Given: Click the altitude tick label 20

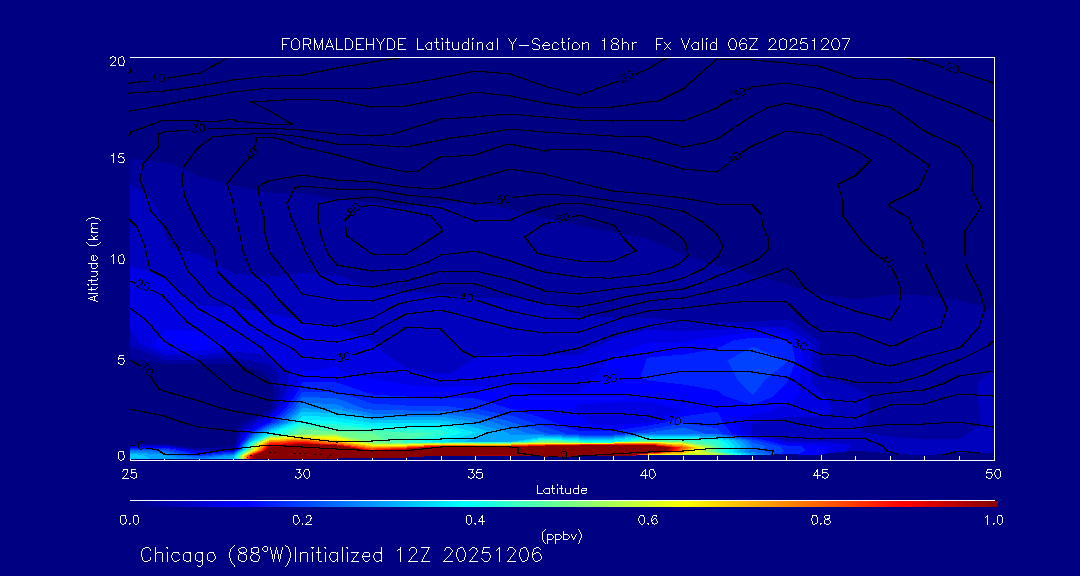Looking at the screenshot, I should click(x=115, y=61).
